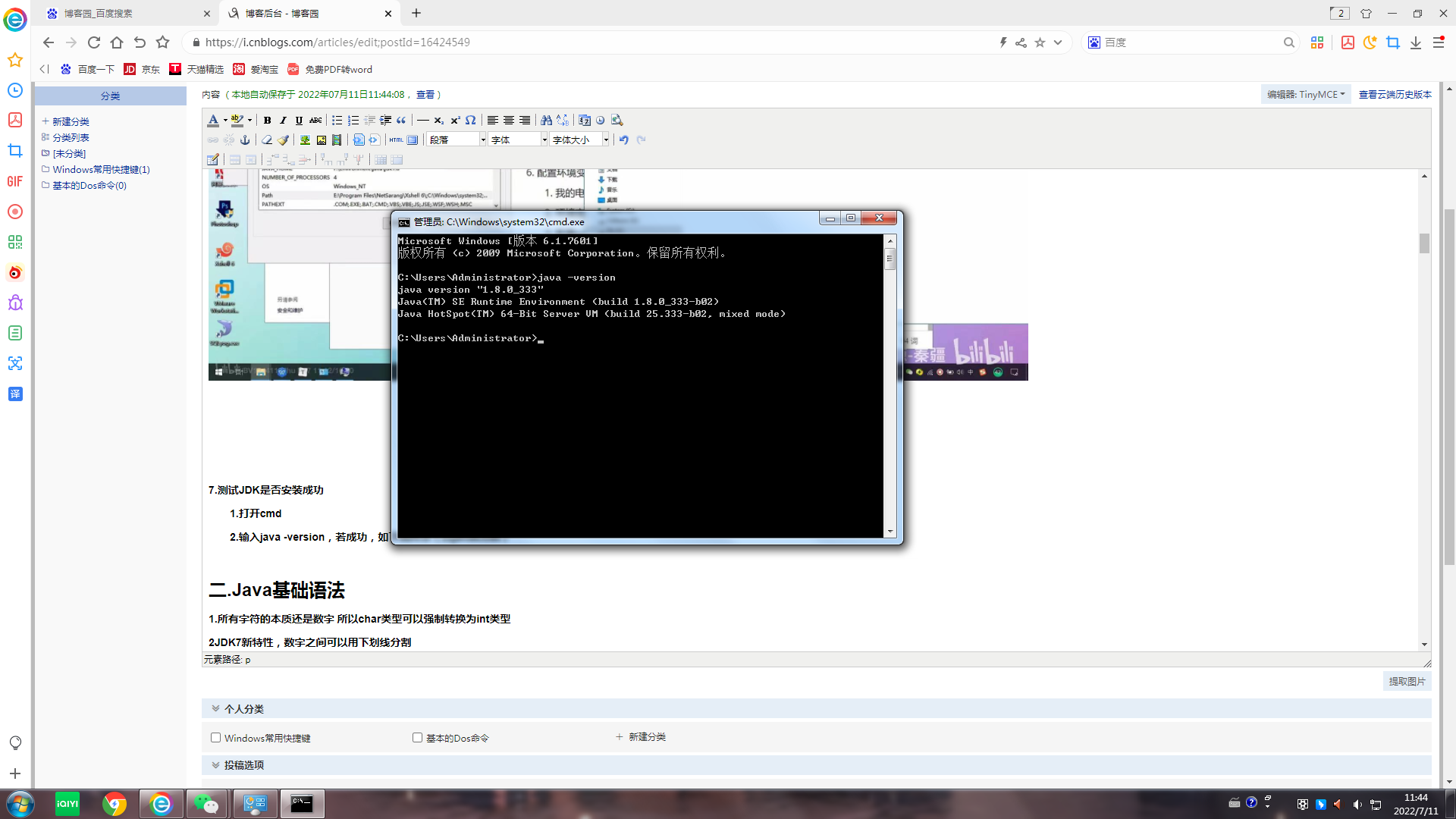Screen dimensions: 1456x819
Task: Insert a blockquote with the quote icon
Action: tap(401, 120)
